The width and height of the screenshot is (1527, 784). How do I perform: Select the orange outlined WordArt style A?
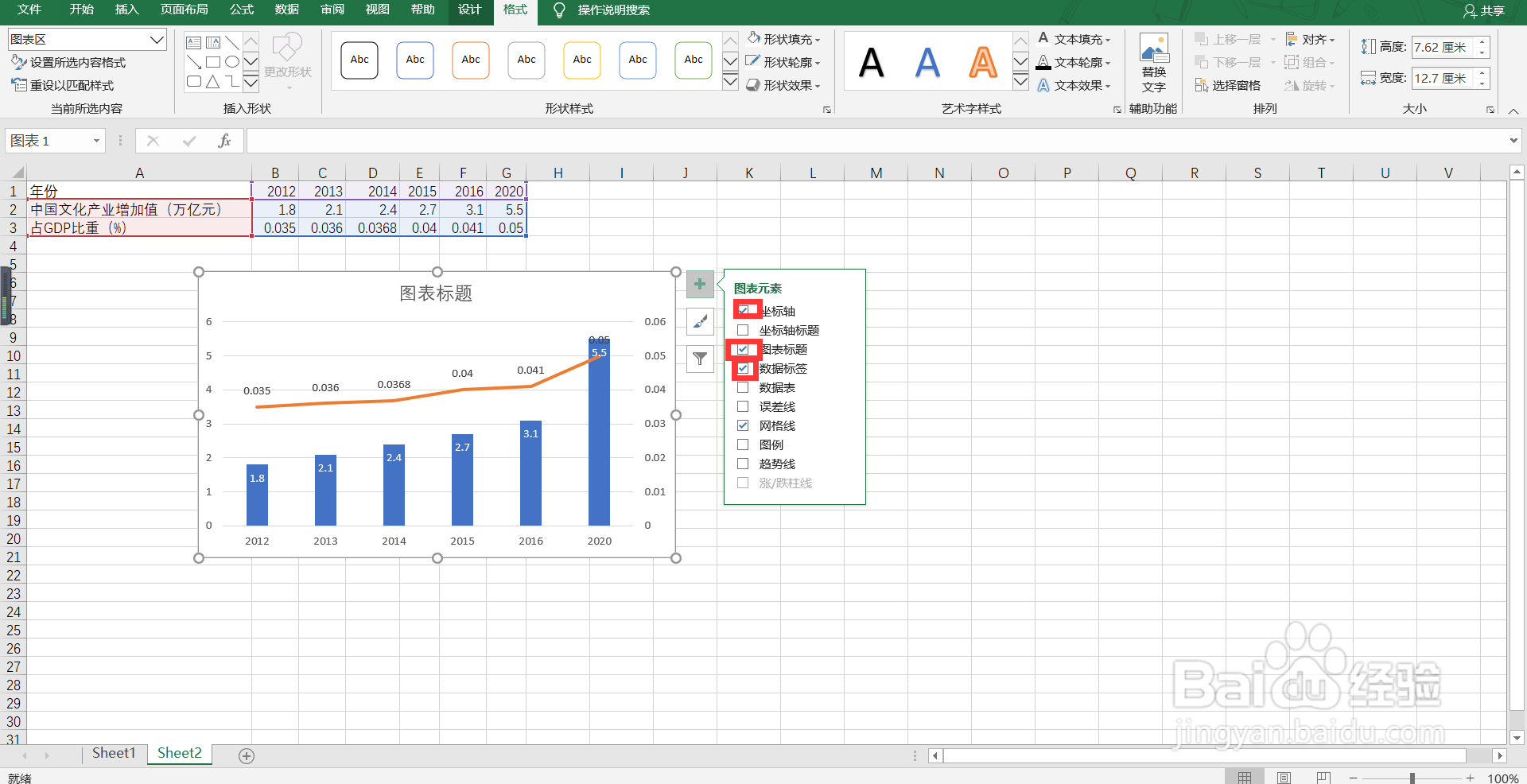(x=983, y=62)
